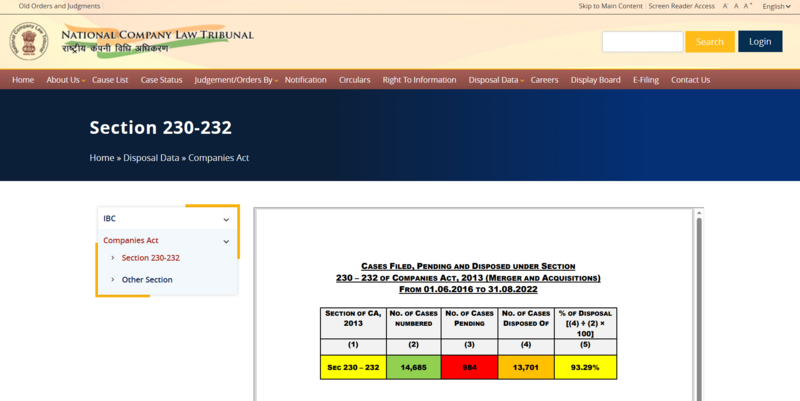
Task: Click '% of Disposal' column header
Action: (585, 323)
